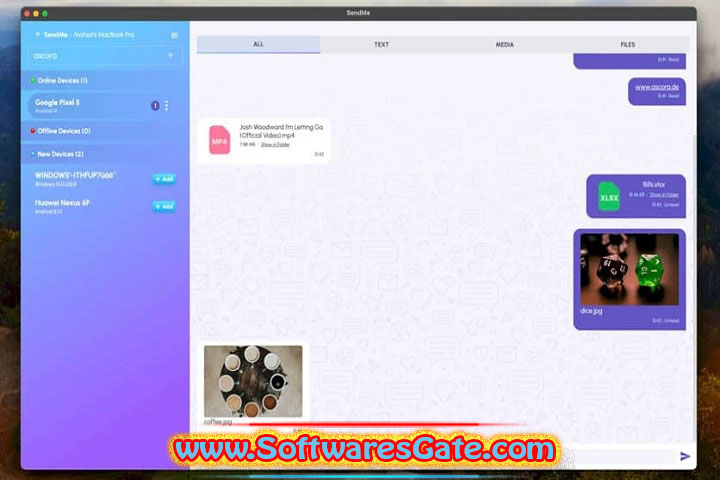
Task: Click the XLSX file icon
Action: coord(609,197)
